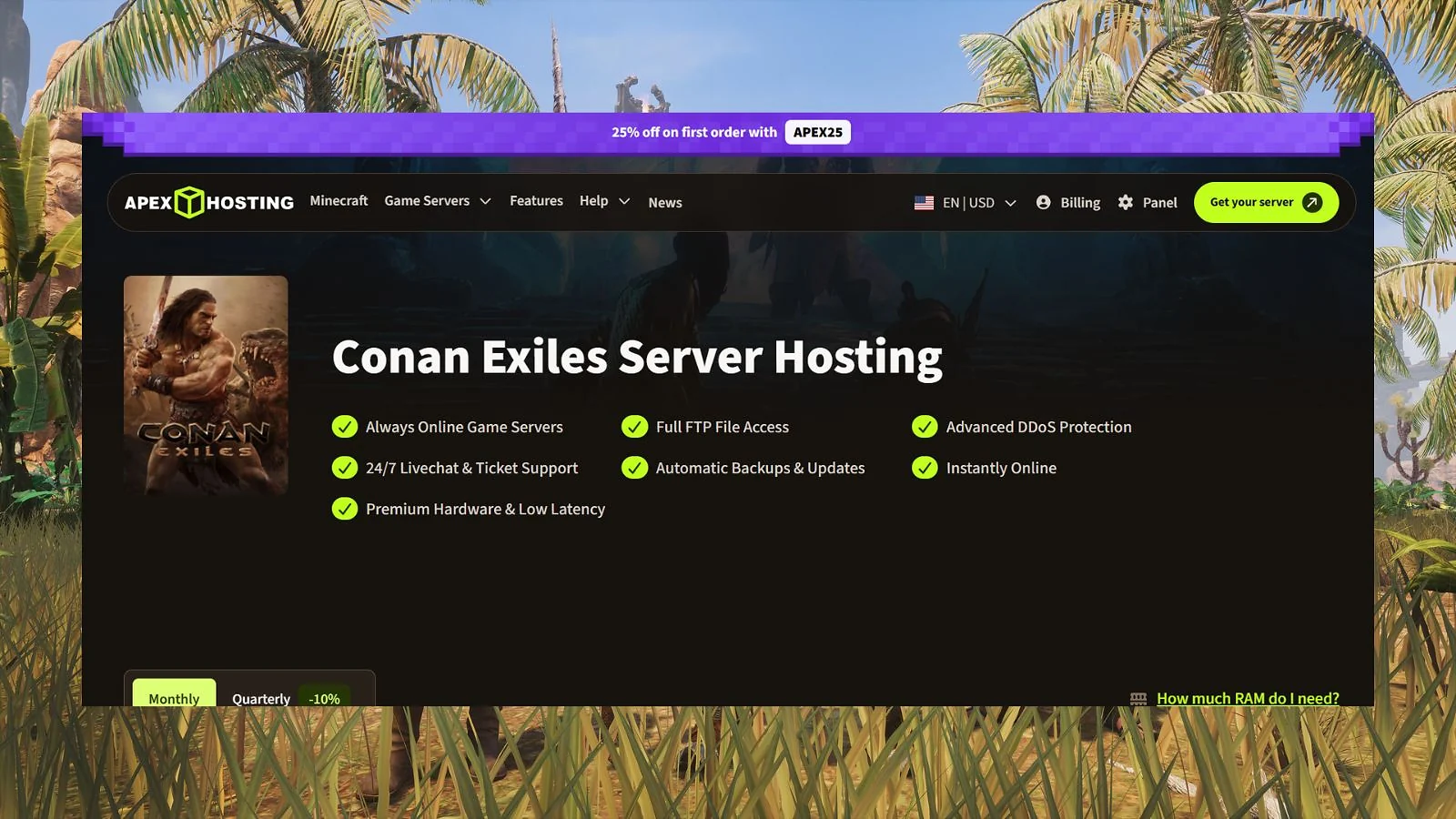Click checkmark icon beside Full FTP File Access
Viewport: 1456px width, 819px height.
[634, 427]
